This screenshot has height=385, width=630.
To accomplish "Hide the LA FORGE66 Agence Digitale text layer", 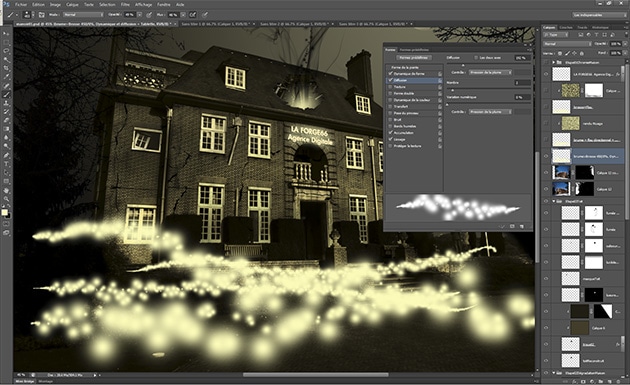I will [546, 74].
